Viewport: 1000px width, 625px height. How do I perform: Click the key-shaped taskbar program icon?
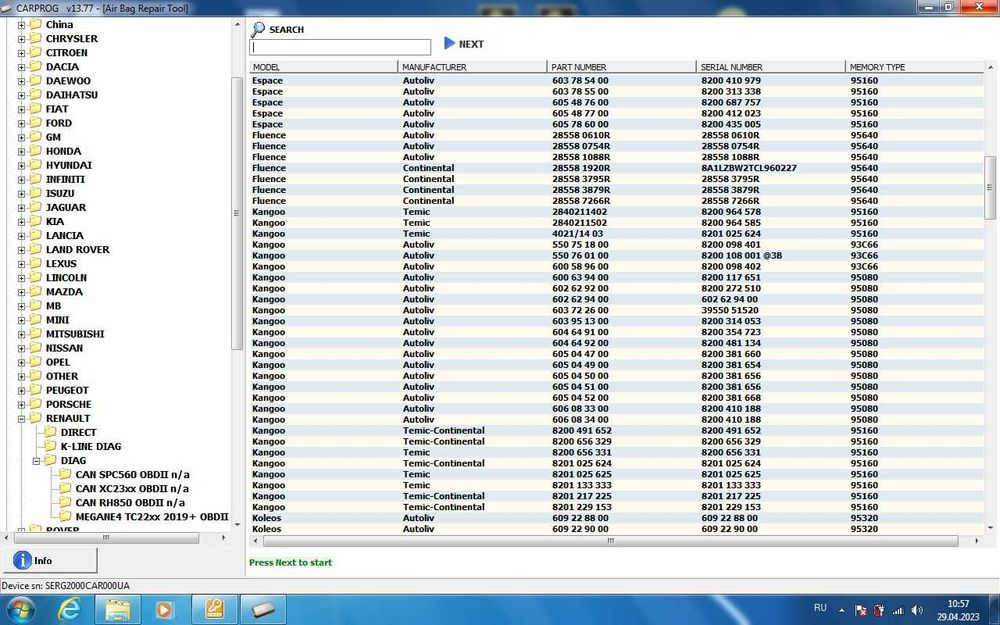point(214,610)
